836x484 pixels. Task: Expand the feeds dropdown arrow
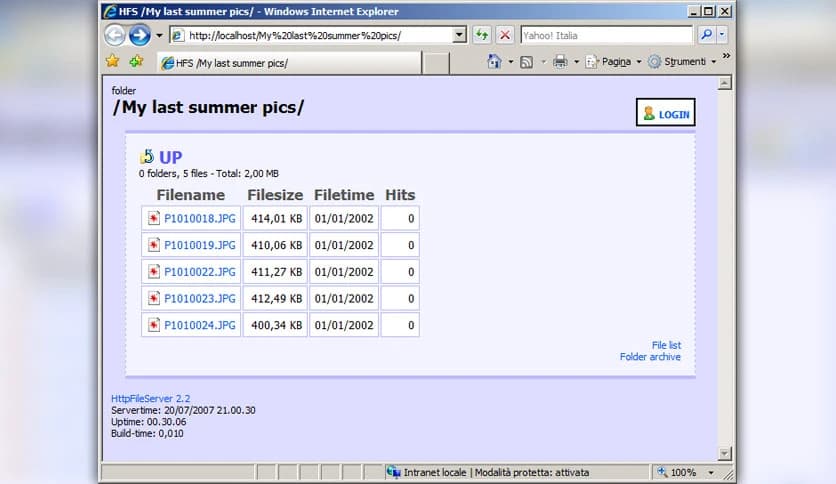[543, 62]
